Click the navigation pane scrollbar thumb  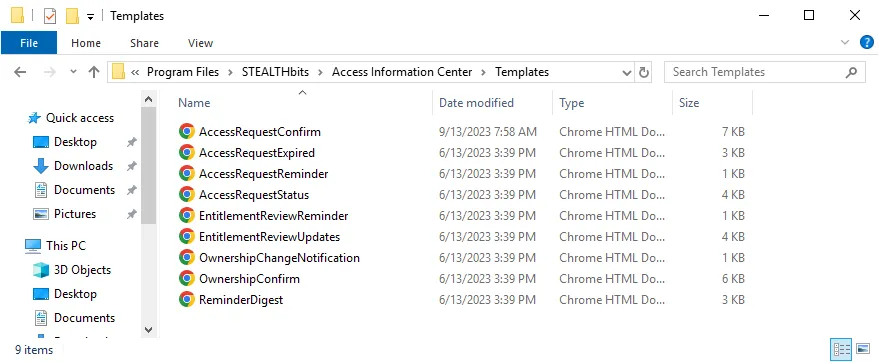point(148,166)
